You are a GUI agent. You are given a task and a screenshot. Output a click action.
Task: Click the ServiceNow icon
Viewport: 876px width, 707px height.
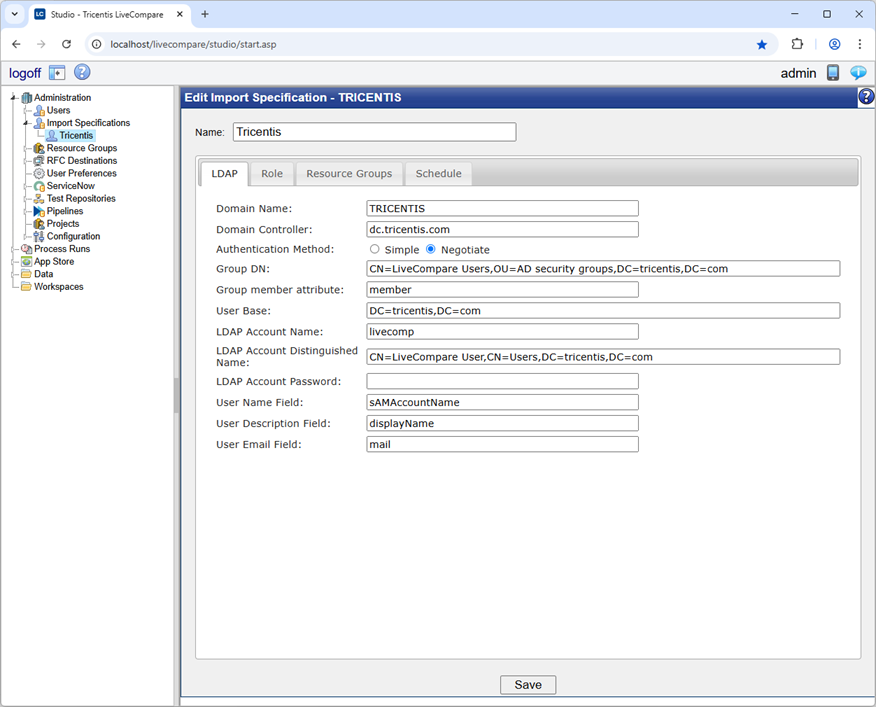(40, 186)
